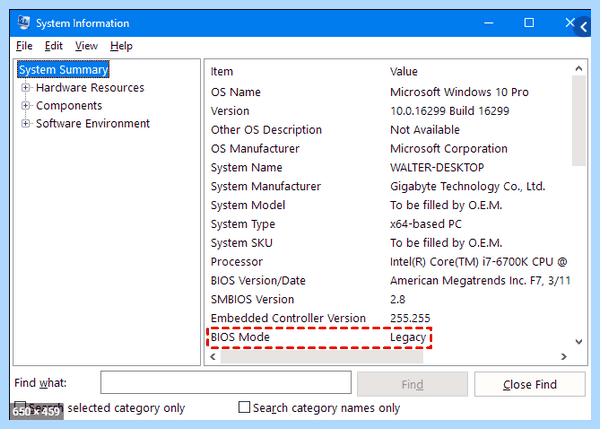Image resolution: width=600 pixels, height=429 pixels.
Task: Click the System Information app icon in title bar
Action: (x=24, y=23)
